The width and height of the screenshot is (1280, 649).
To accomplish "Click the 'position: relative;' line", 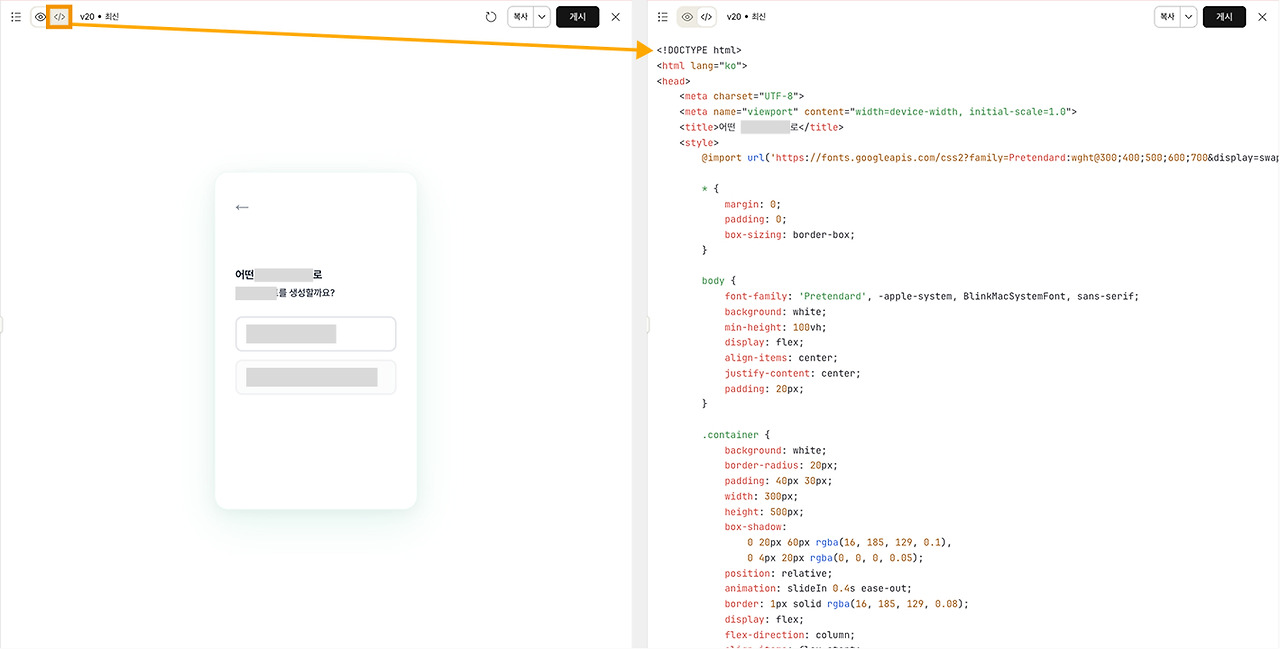I will point(778,573).
